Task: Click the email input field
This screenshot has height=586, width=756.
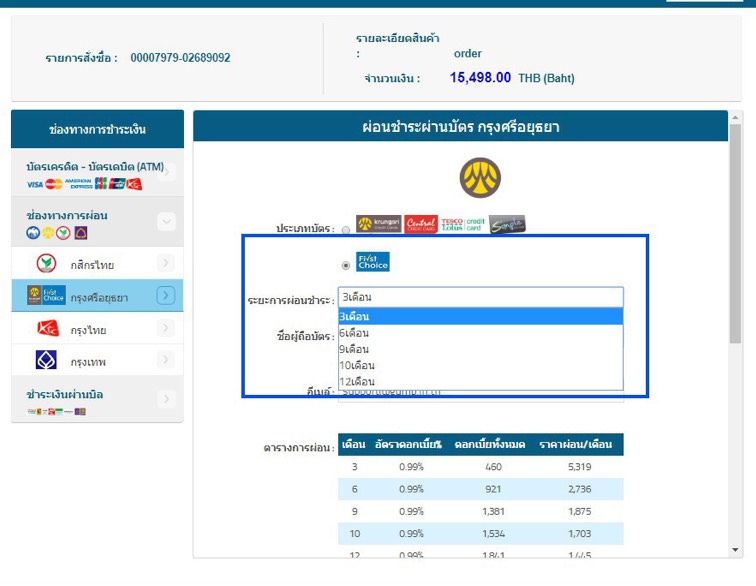Action: click(481, 396)
